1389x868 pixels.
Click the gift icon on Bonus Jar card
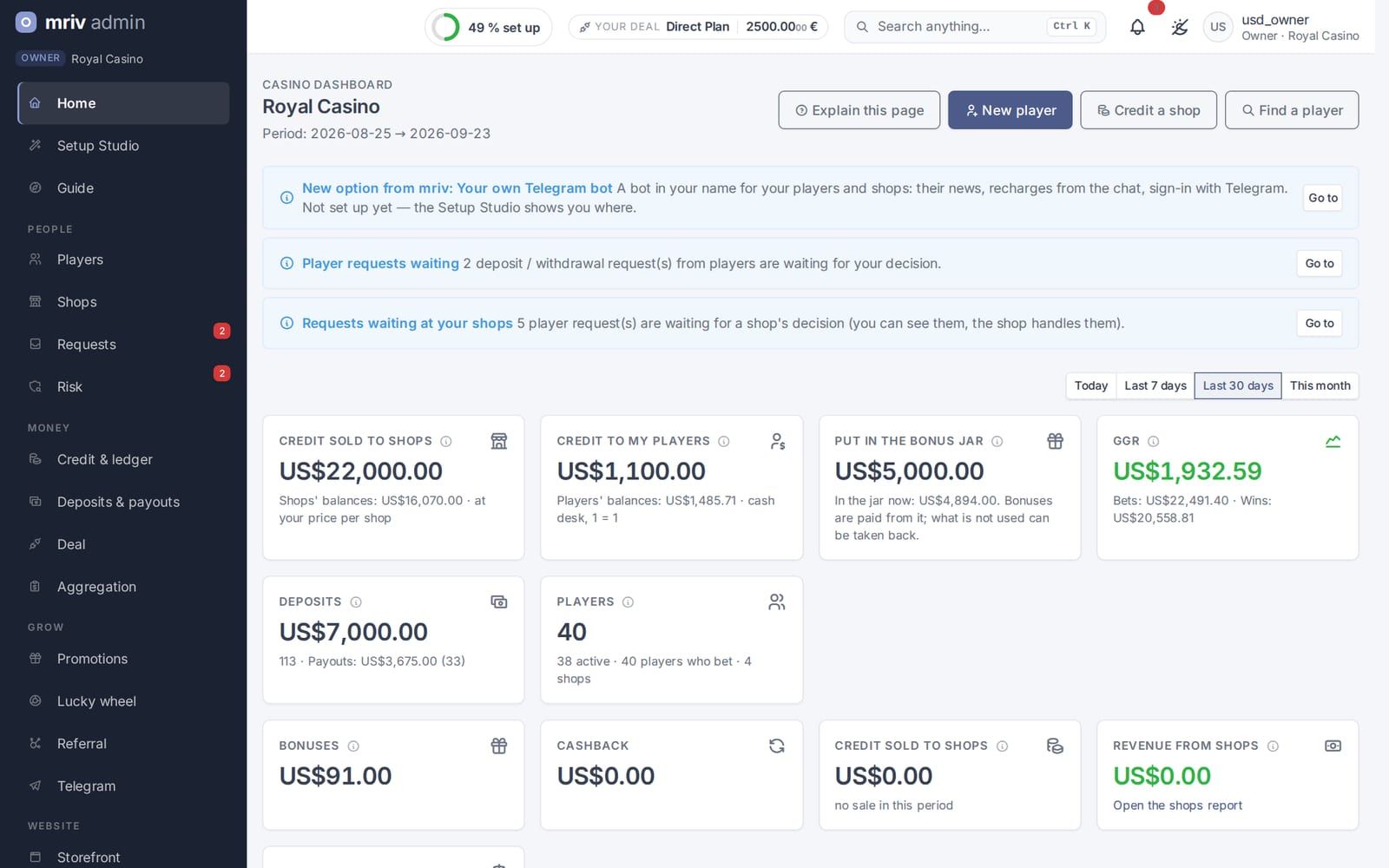(x=1055, y=441)
